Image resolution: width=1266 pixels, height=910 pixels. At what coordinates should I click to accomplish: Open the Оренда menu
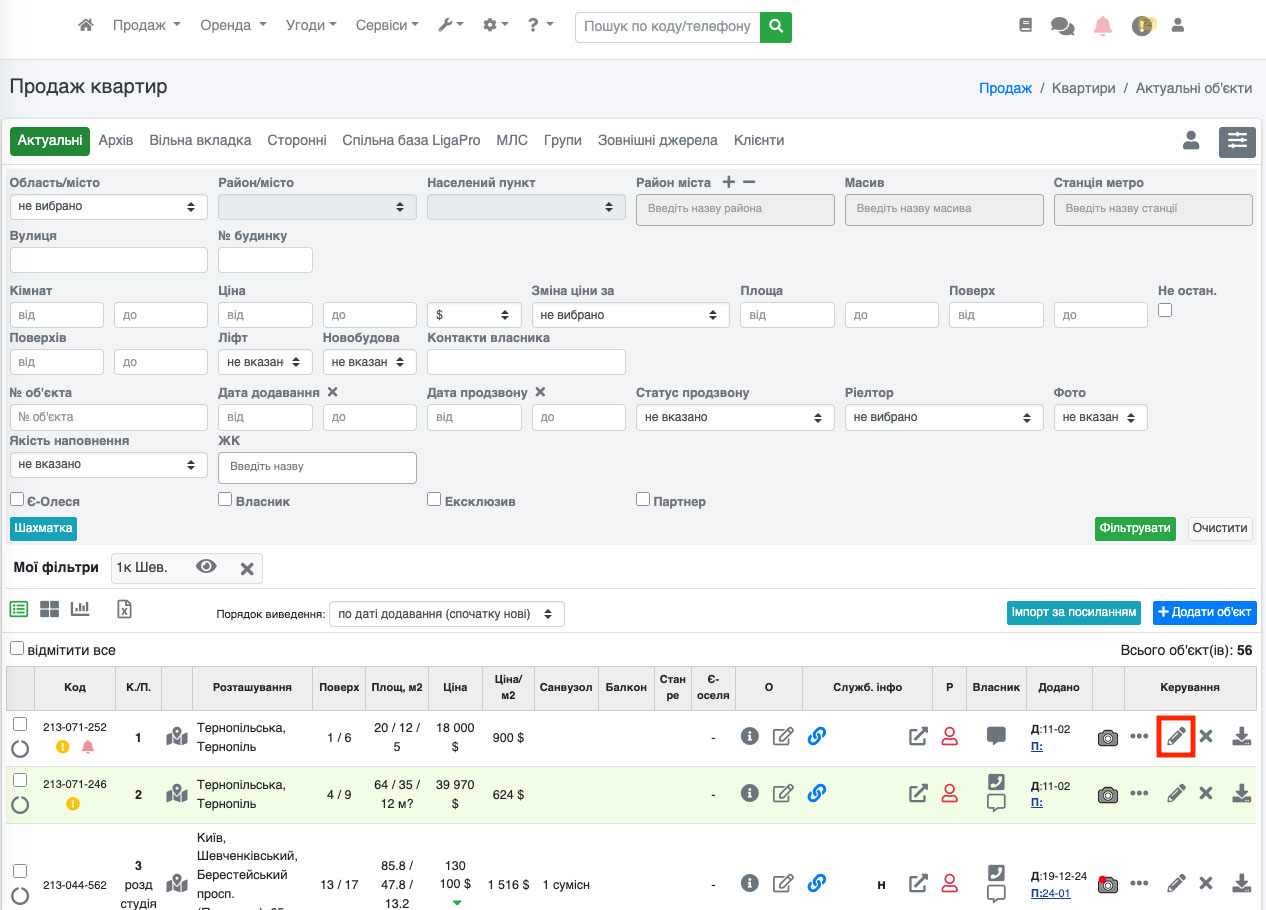coord(233,25)
